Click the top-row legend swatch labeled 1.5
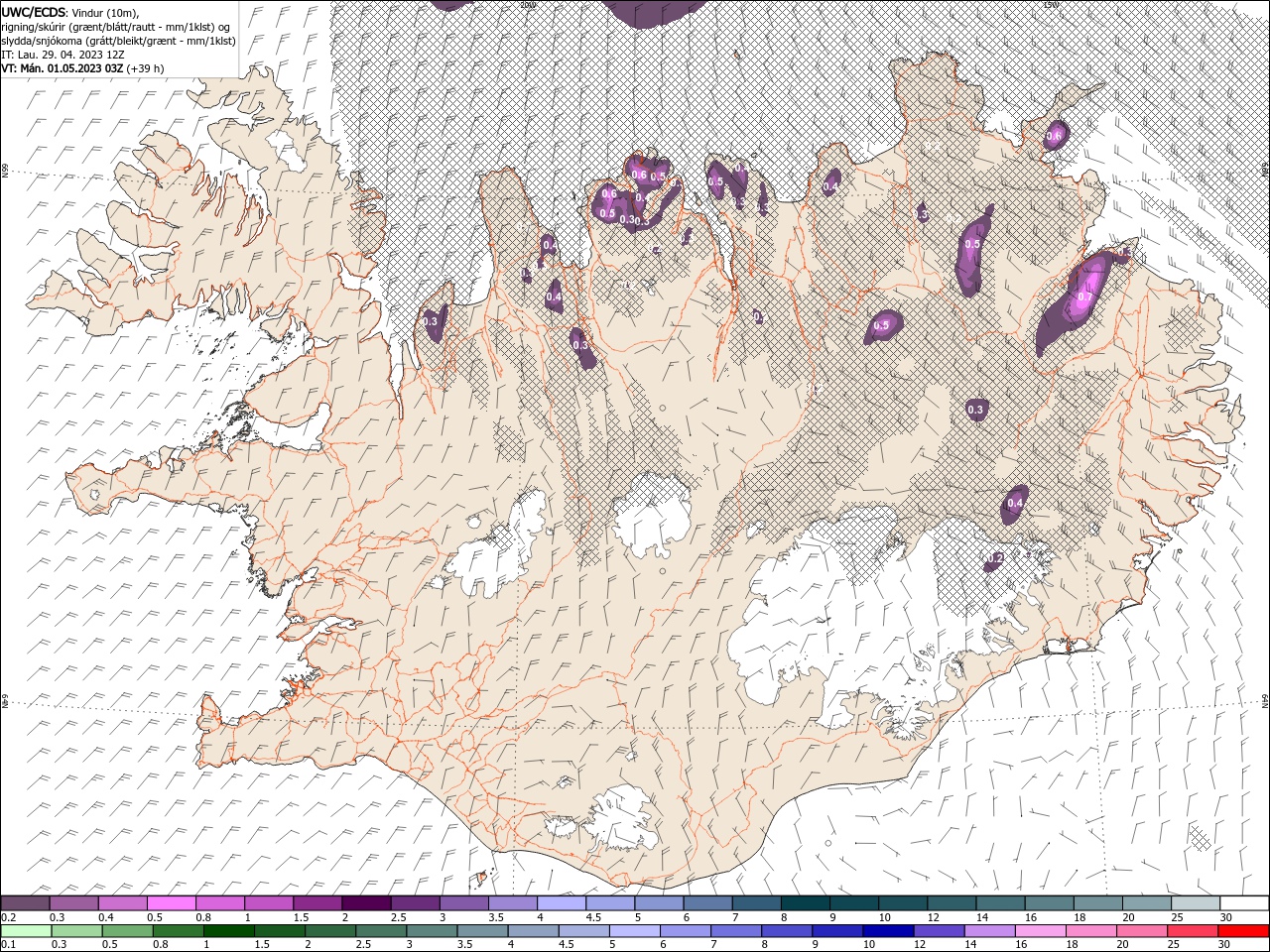The height and width of the screenshot is (952, 1270). coord(317,902)
